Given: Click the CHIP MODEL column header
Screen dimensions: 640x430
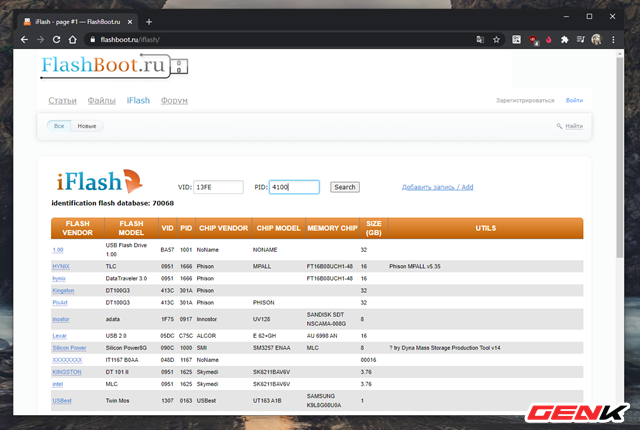Looking at the screenshot, I should (x=278, y=228).
